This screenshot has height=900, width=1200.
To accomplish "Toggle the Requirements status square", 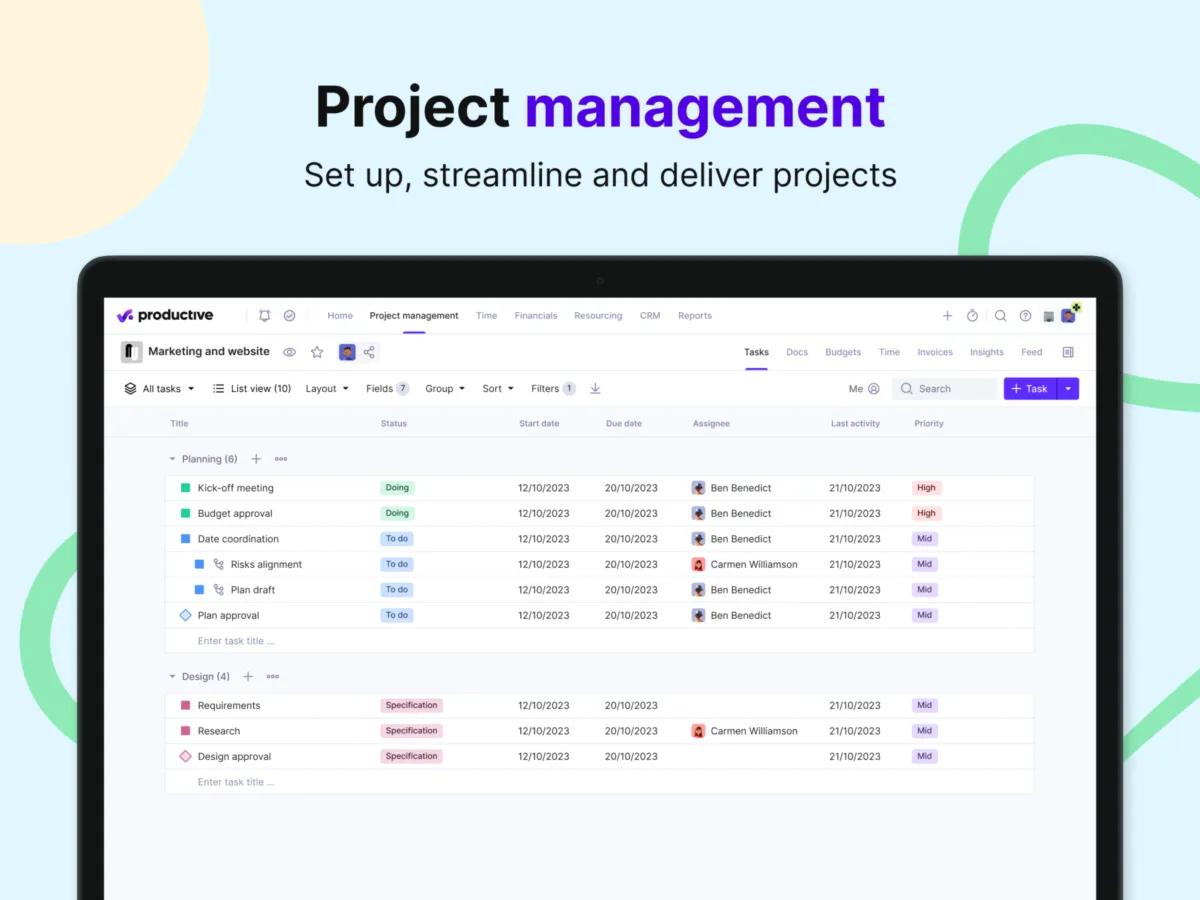I will tap(185, 706).
